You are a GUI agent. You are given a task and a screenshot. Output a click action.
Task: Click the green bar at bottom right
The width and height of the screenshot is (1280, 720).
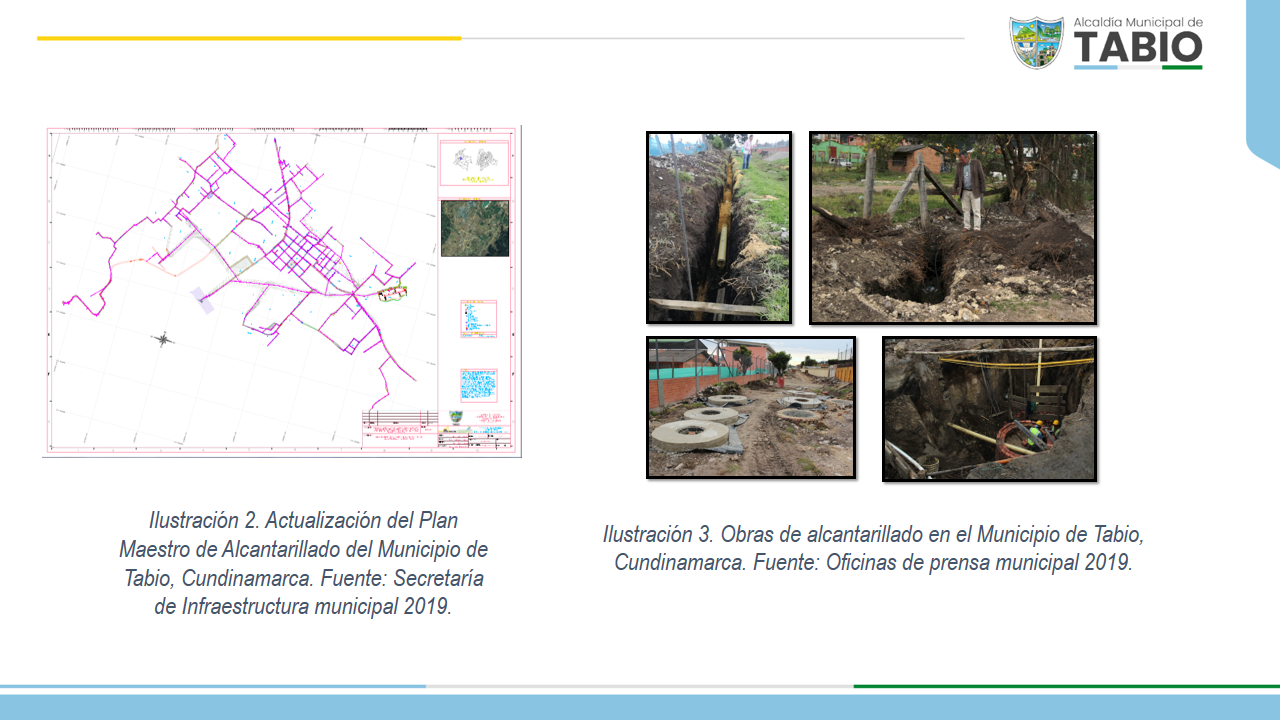[x=1066, y=686]
